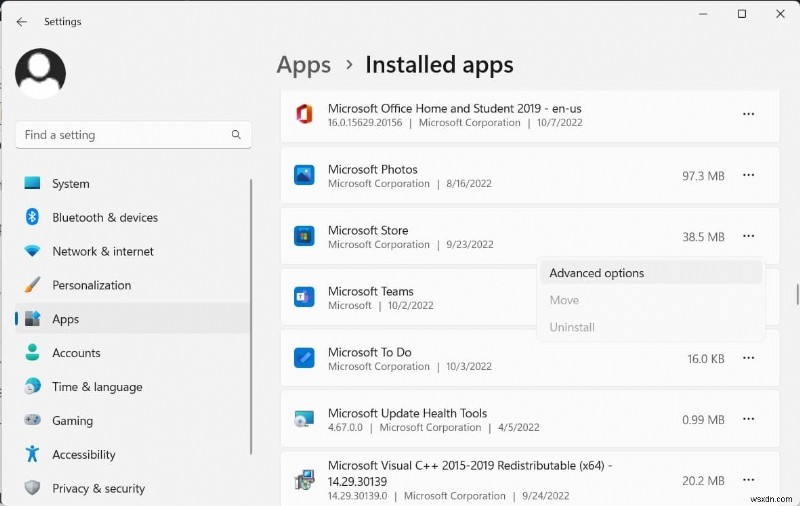Click Microsoft Update Health Tools icon

click(304, 419)
